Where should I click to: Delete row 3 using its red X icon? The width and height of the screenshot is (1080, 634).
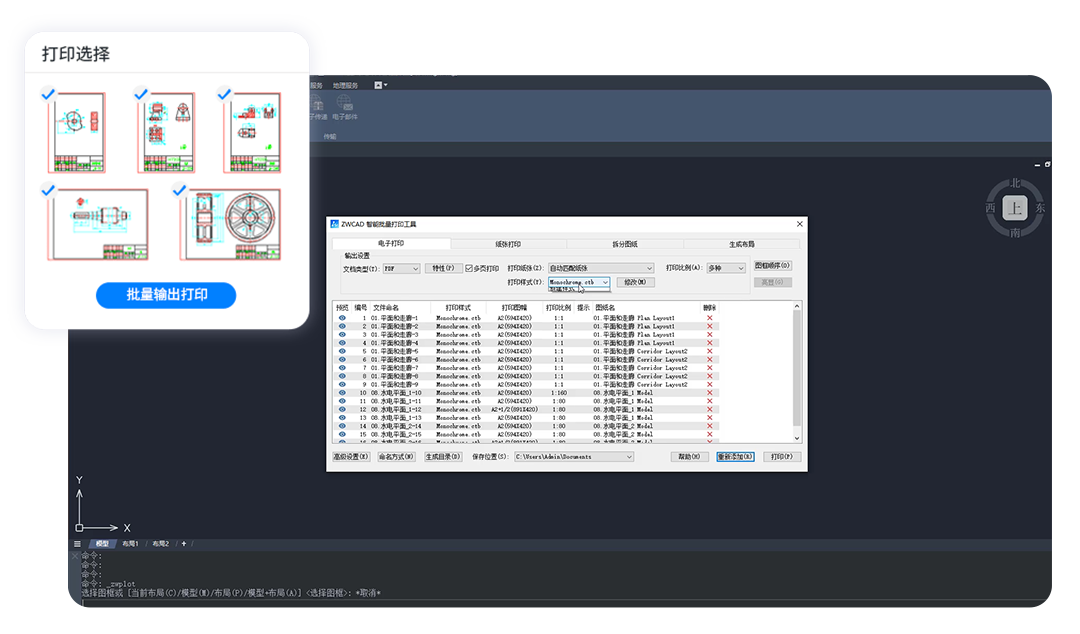(x=709, y=334)
